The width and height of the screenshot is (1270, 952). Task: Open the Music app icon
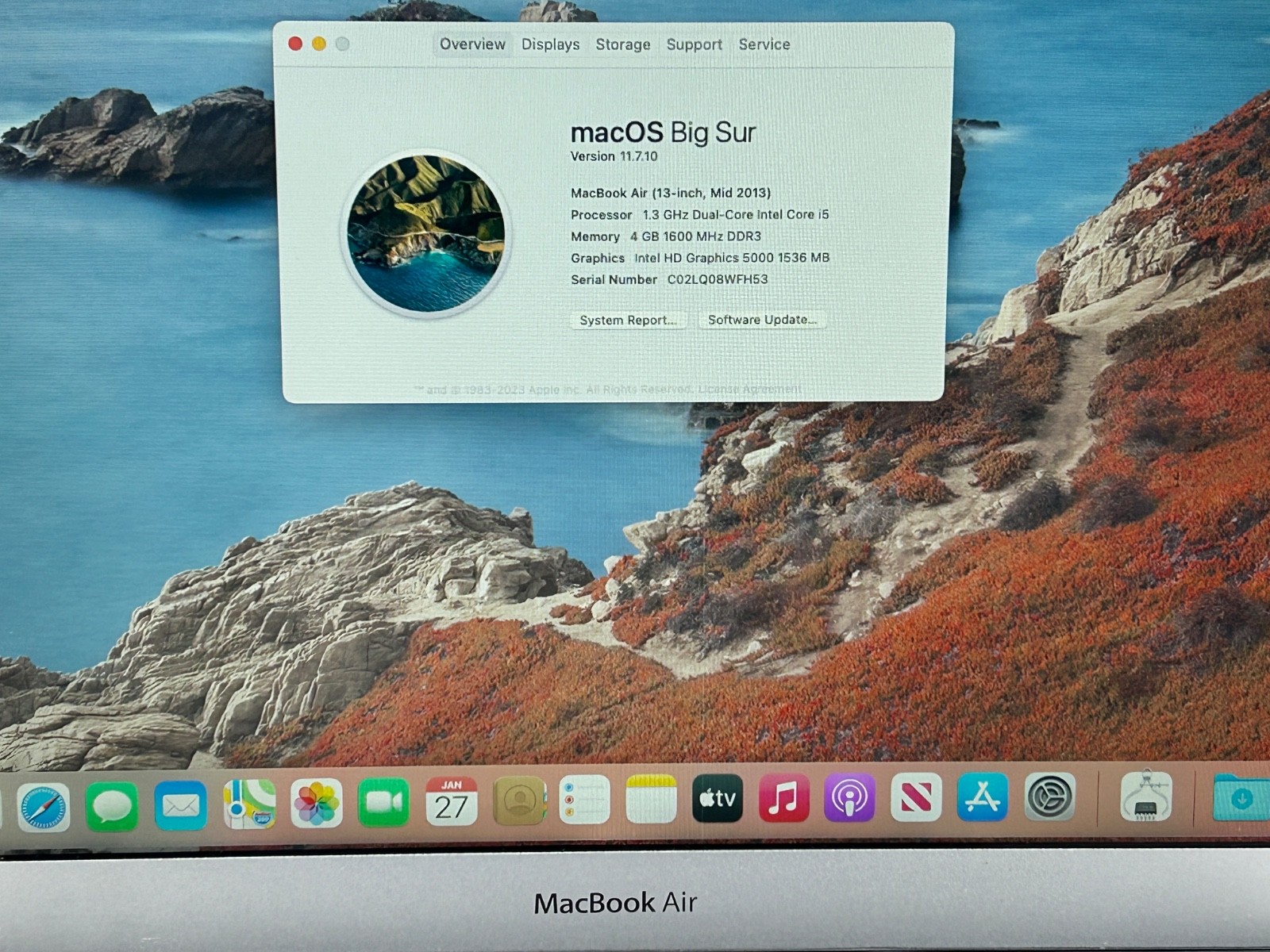[x=783, y=798]
